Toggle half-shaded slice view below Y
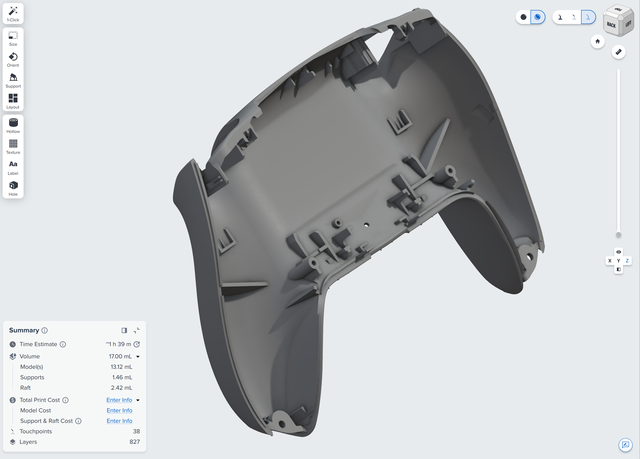640x459 pixels. coord(618,269)
